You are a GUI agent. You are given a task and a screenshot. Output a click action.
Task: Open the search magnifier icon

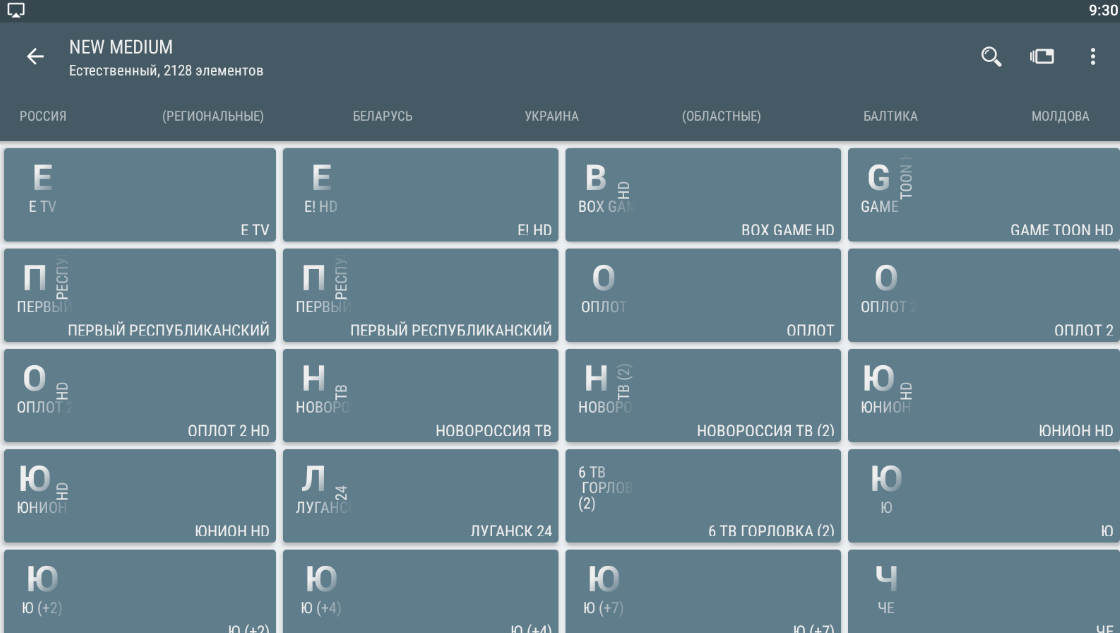[991, 56]
